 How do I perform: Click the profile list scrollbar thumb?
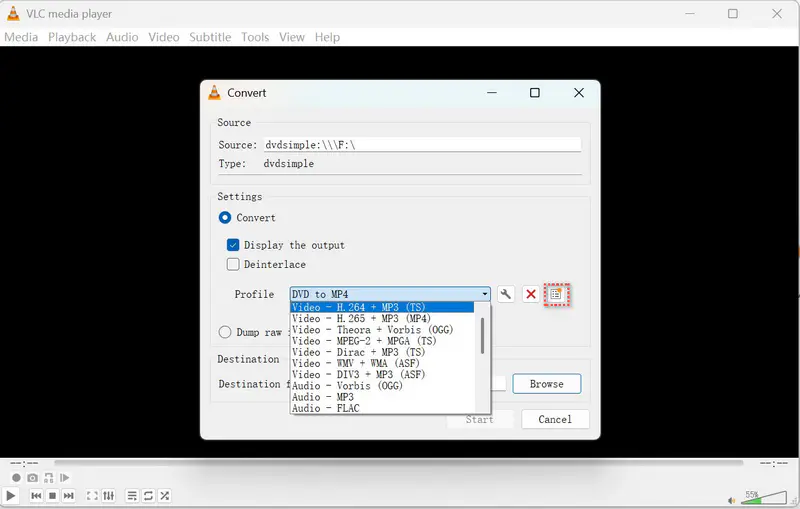coord(482,336)
